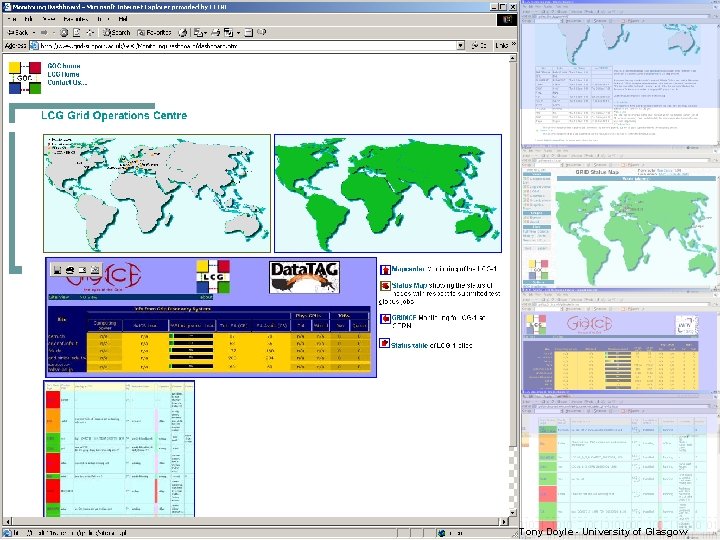720x540 pixels.
Task: Click the Internet zone icon in the status bar
Action: pos(441,533)
